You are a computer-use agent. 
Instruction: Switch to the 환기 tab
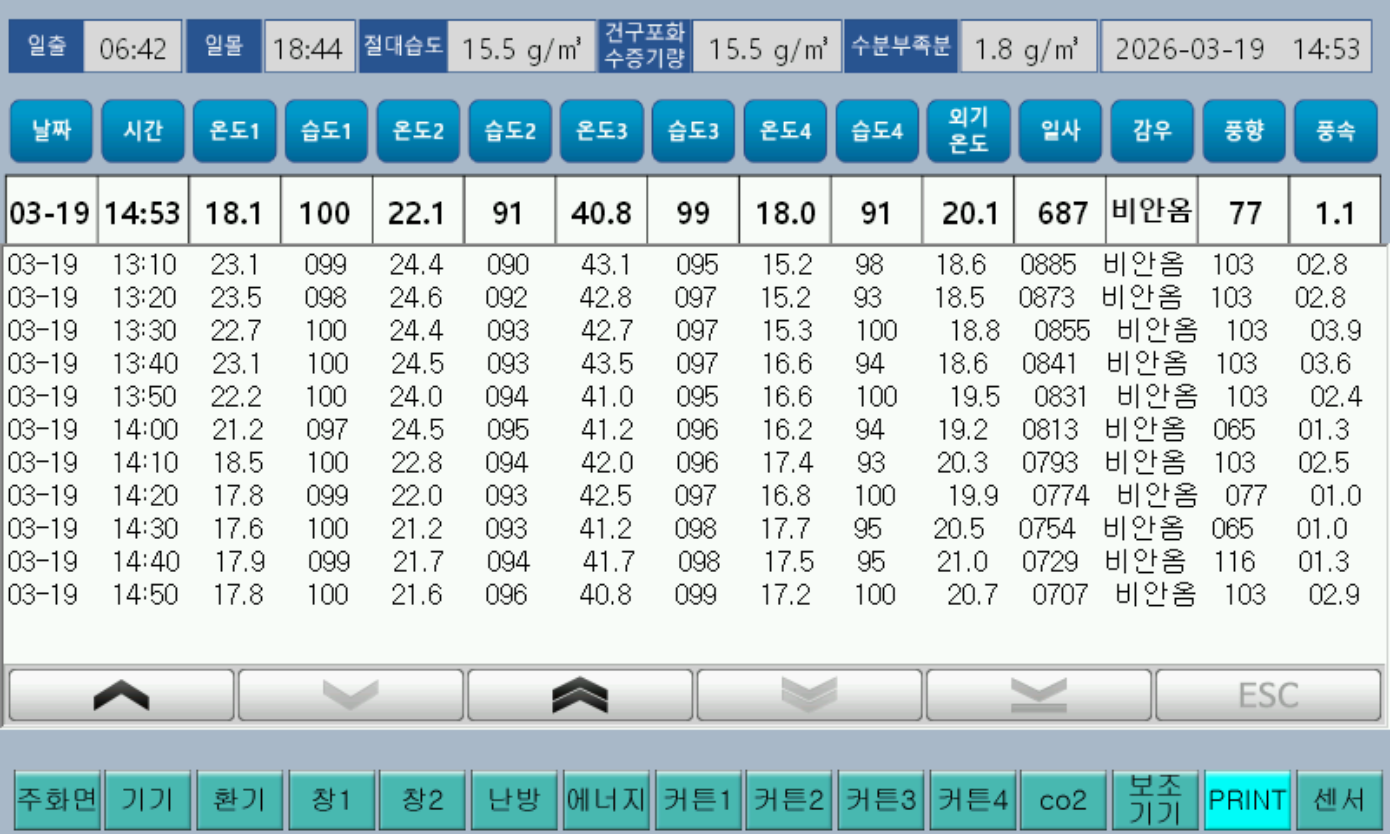pyautogui.click(x=240, y=799)
